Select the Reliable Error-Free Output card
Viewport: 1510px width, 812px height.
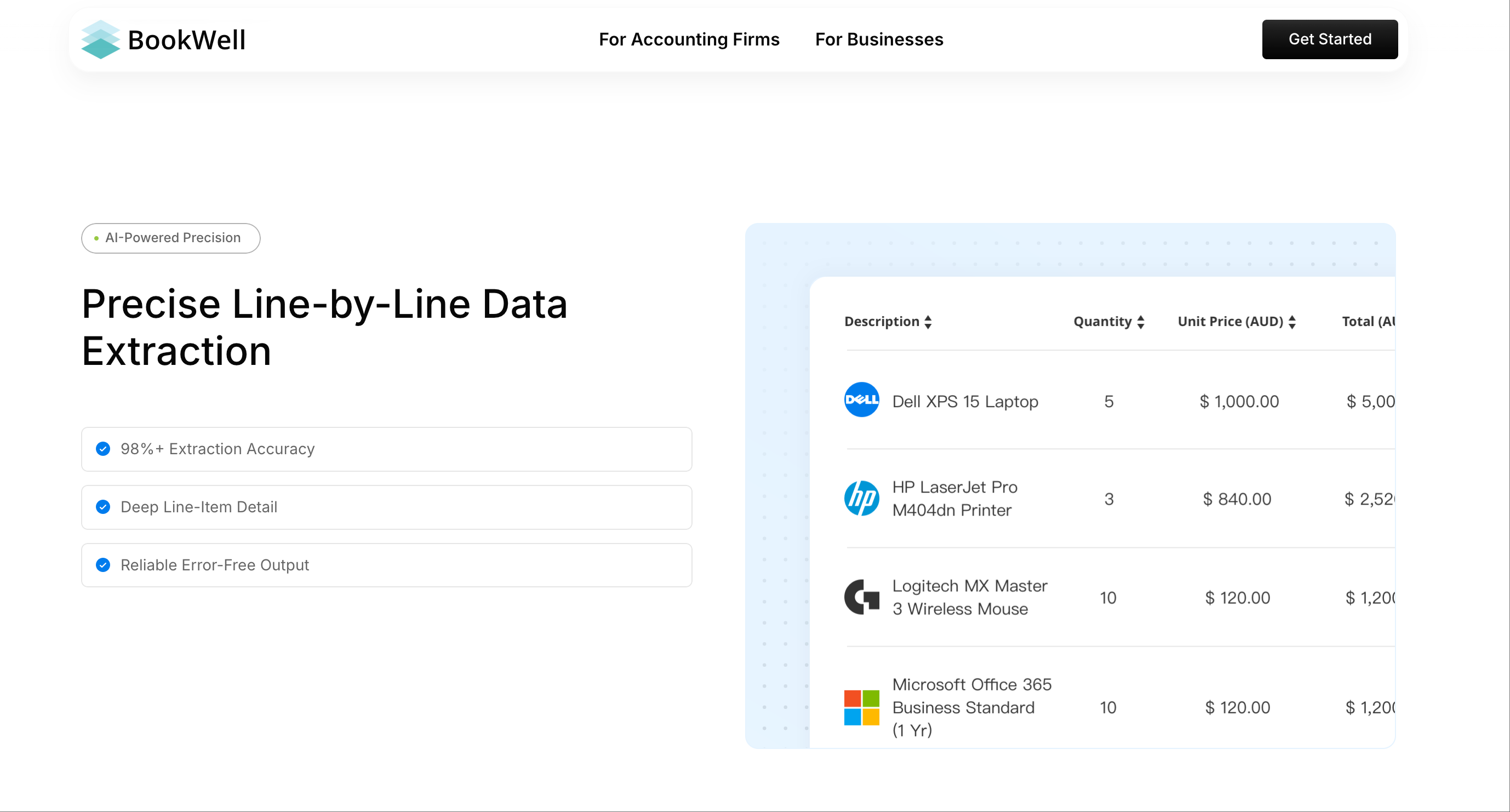[386, 565]
